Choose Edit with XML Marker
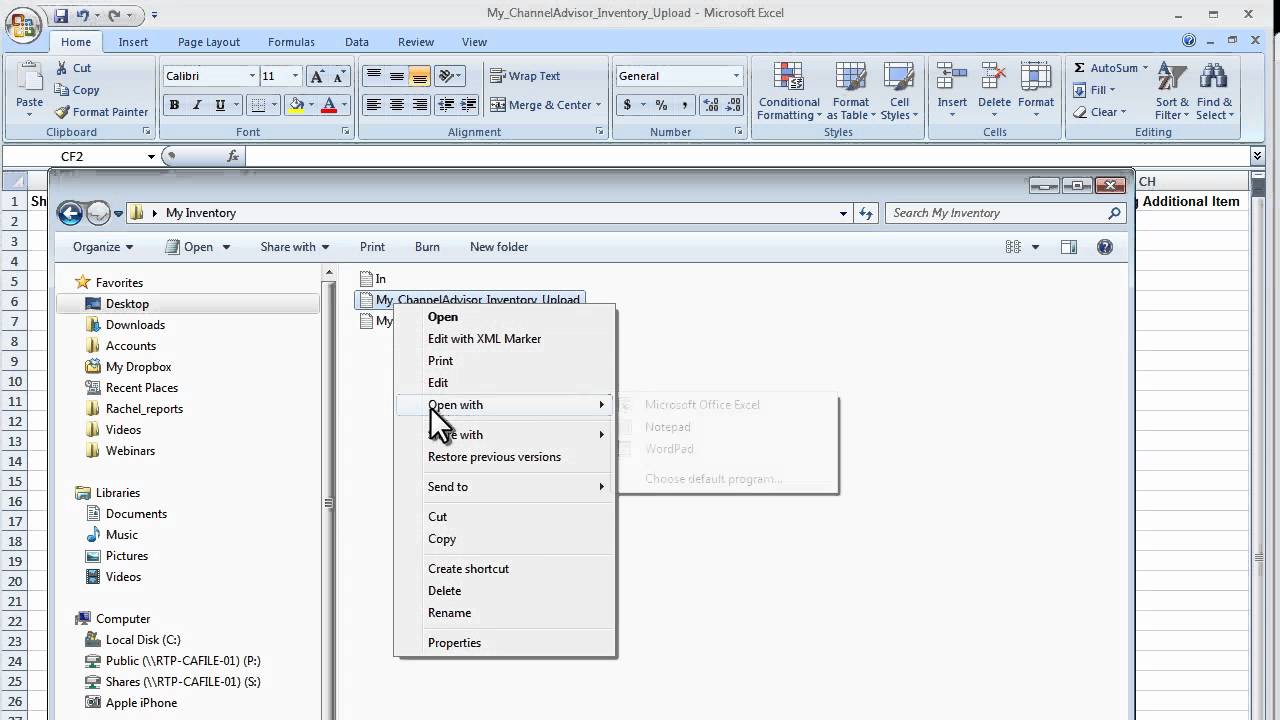The image size is (1280, 720). (505, 339)
